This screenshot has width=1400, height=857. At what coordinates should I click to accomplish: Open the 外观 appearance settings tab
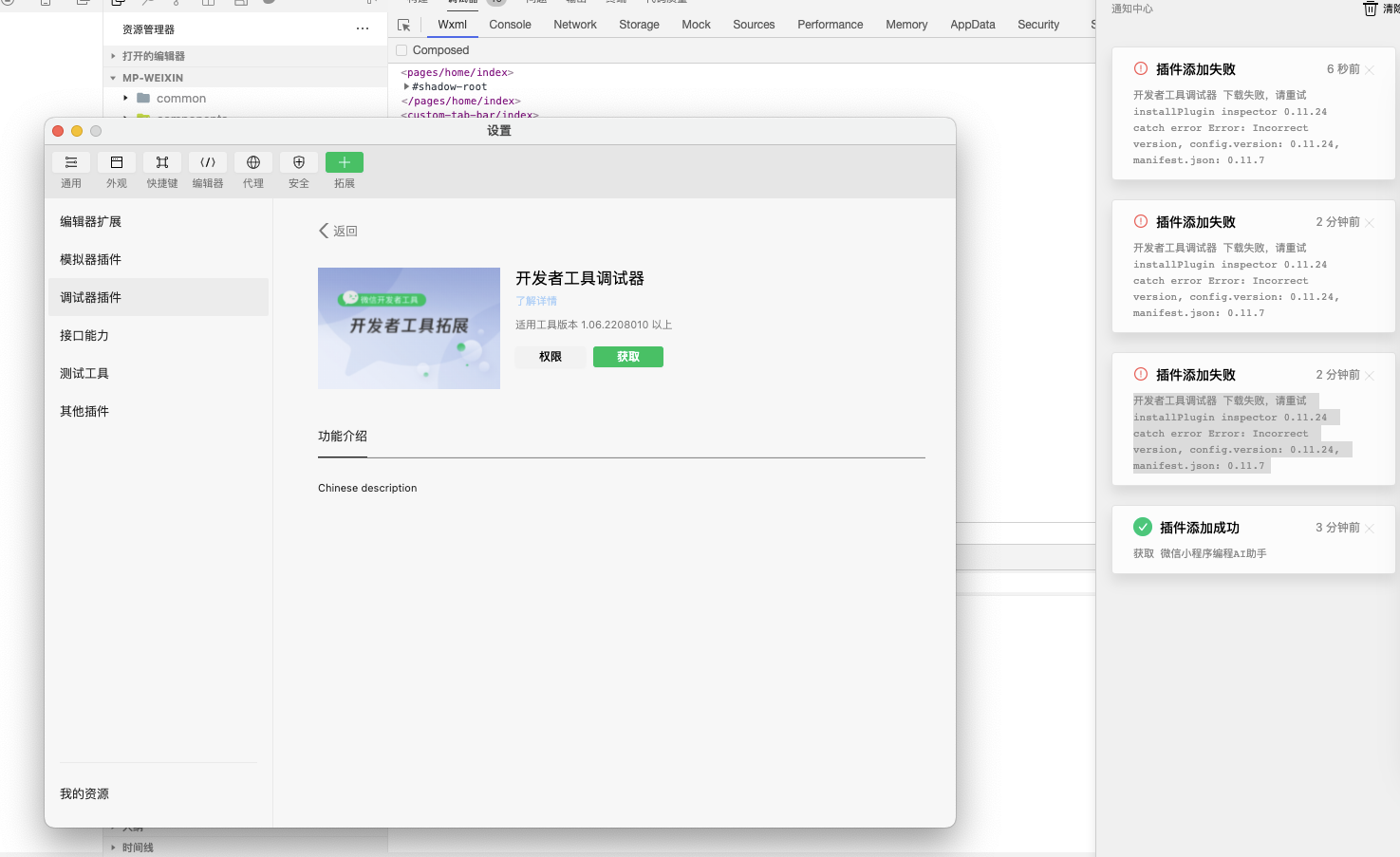117,171
